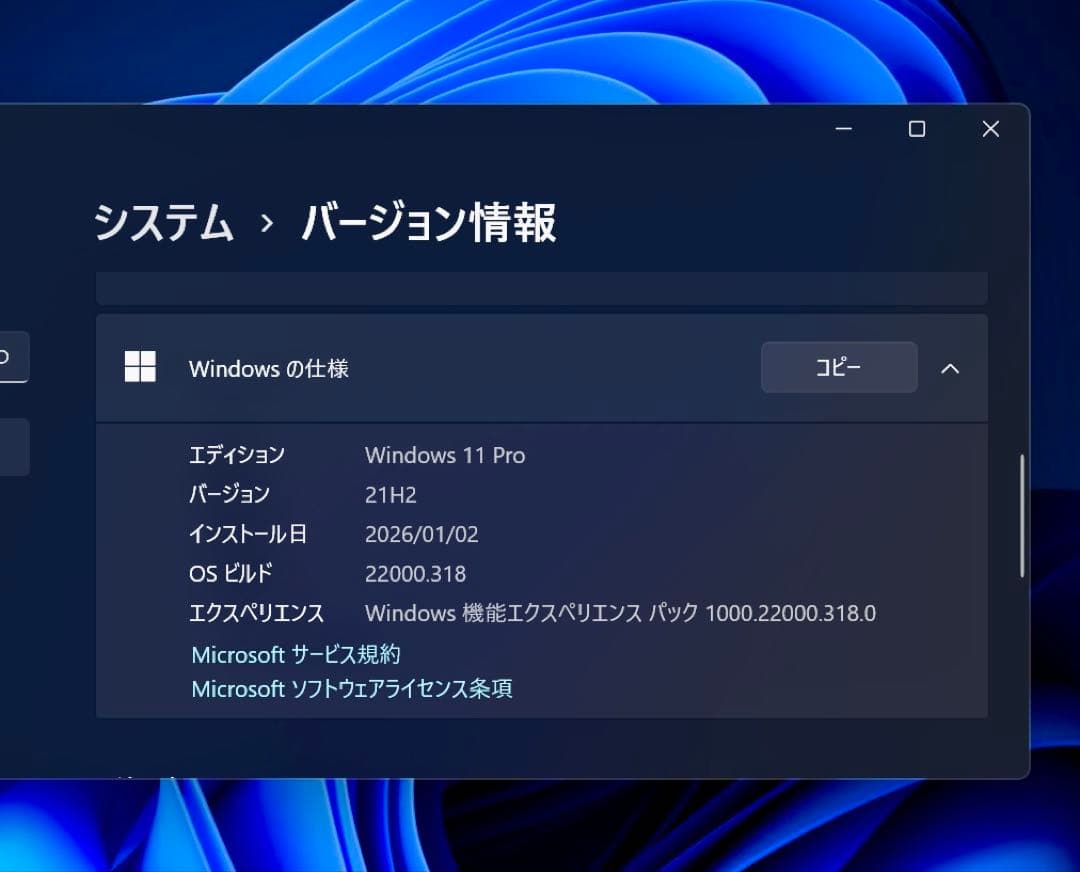Select the 21H2 version value
The width and height of the screenshot is (1080, 872).
[x=391, y=494]
